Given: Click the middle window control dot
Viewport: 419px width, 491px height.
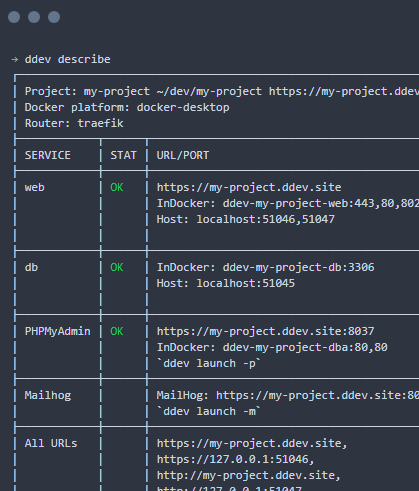Looking at the screenshot, I should pos(34,17).
